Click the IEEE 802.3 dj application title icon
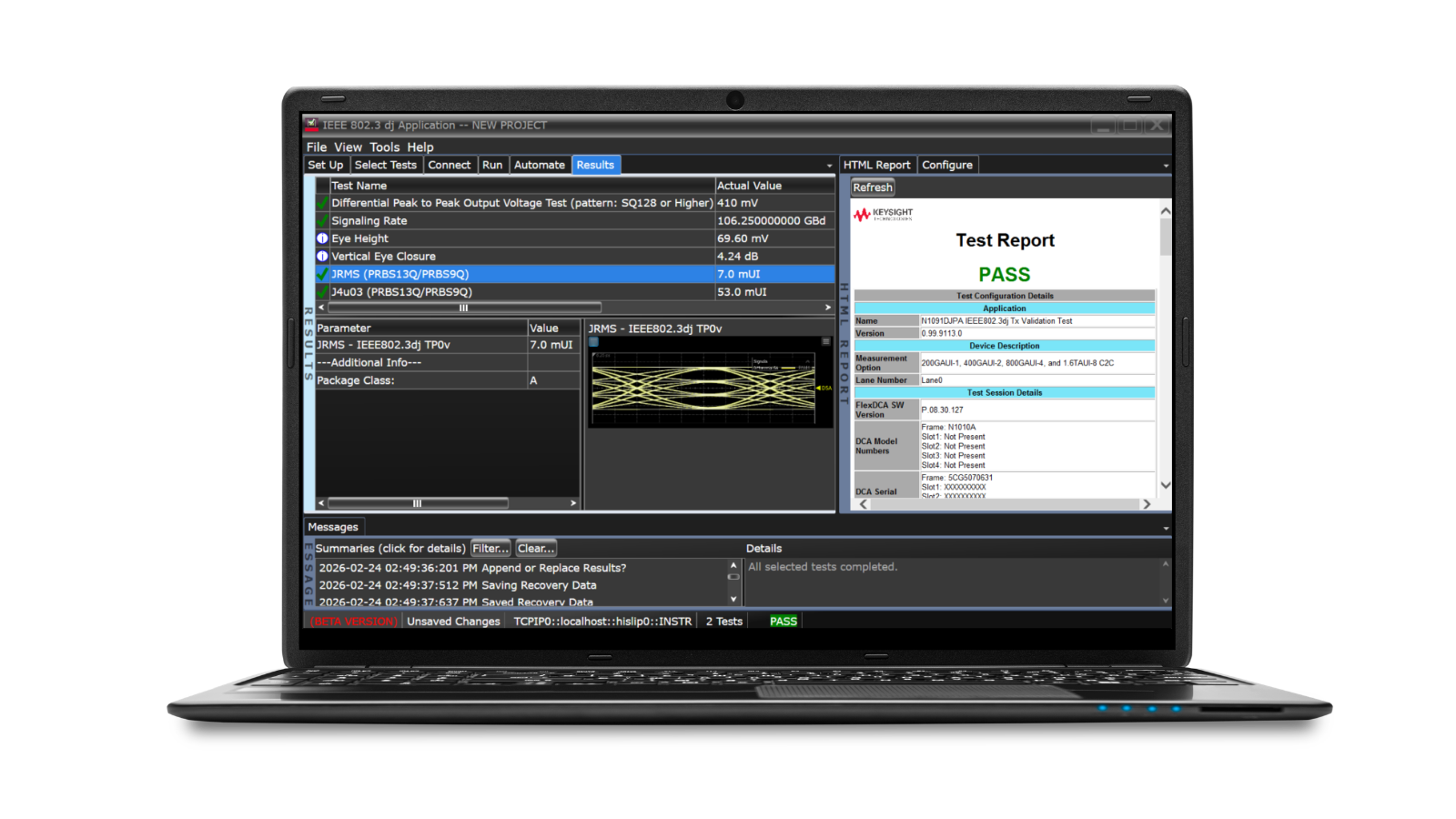The height and width of the screenshot is (819, 1456). 311,125
